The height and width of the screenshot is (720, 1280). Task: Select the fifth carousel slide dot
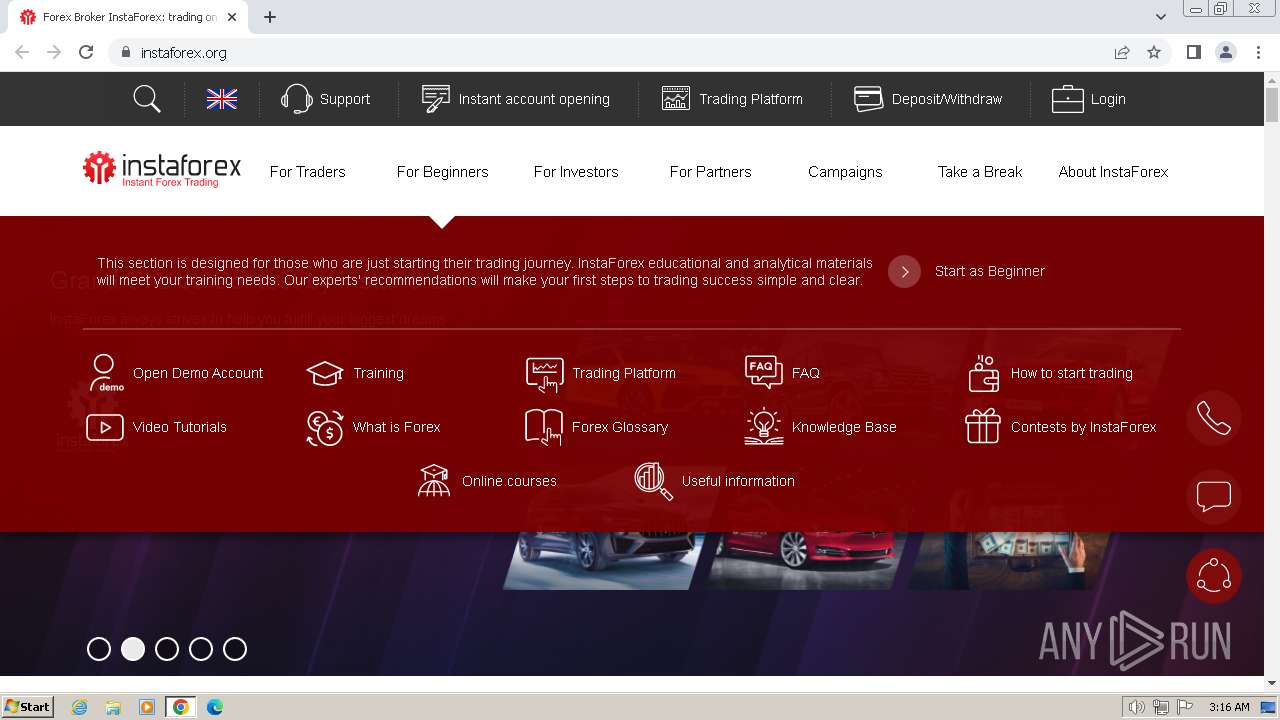(235, 649)
